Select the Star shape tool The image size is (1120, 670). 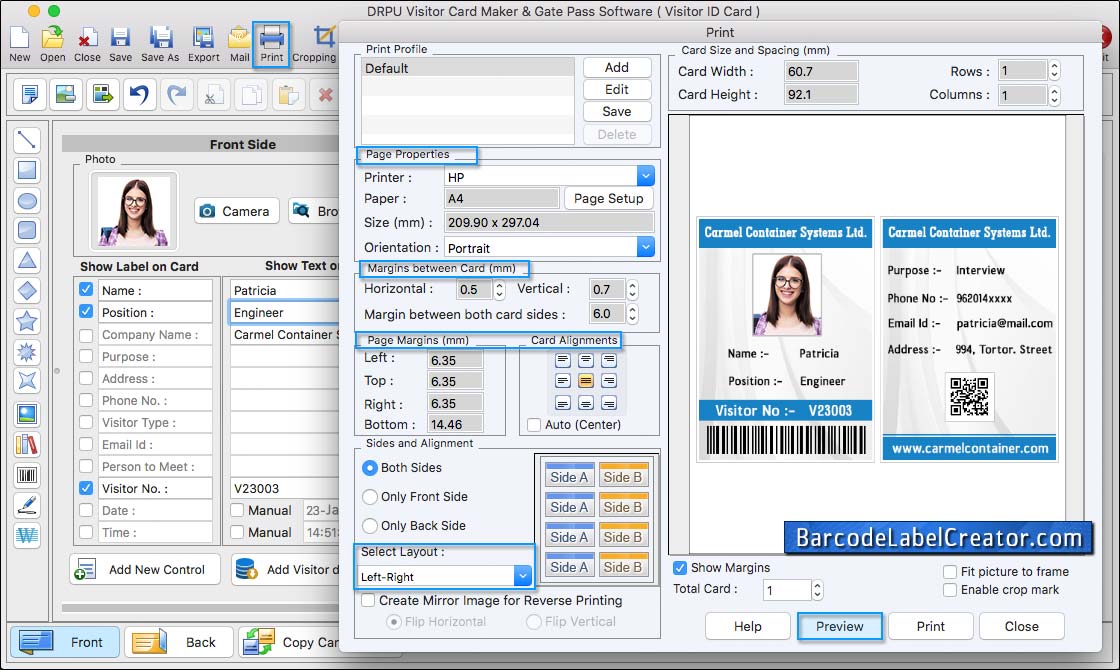pyautogui.click(x=26, y=321)
